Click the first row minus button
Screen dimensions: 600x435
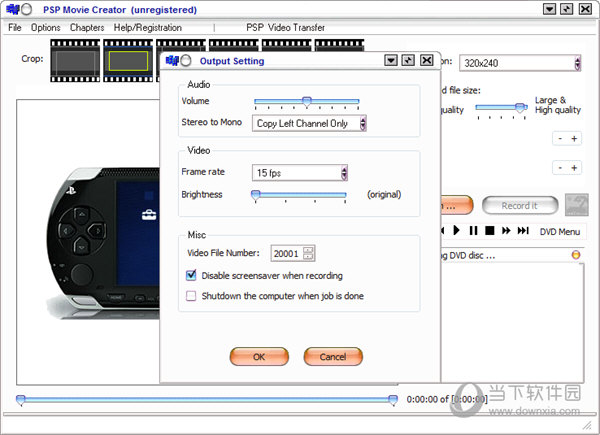pos(560,138)
